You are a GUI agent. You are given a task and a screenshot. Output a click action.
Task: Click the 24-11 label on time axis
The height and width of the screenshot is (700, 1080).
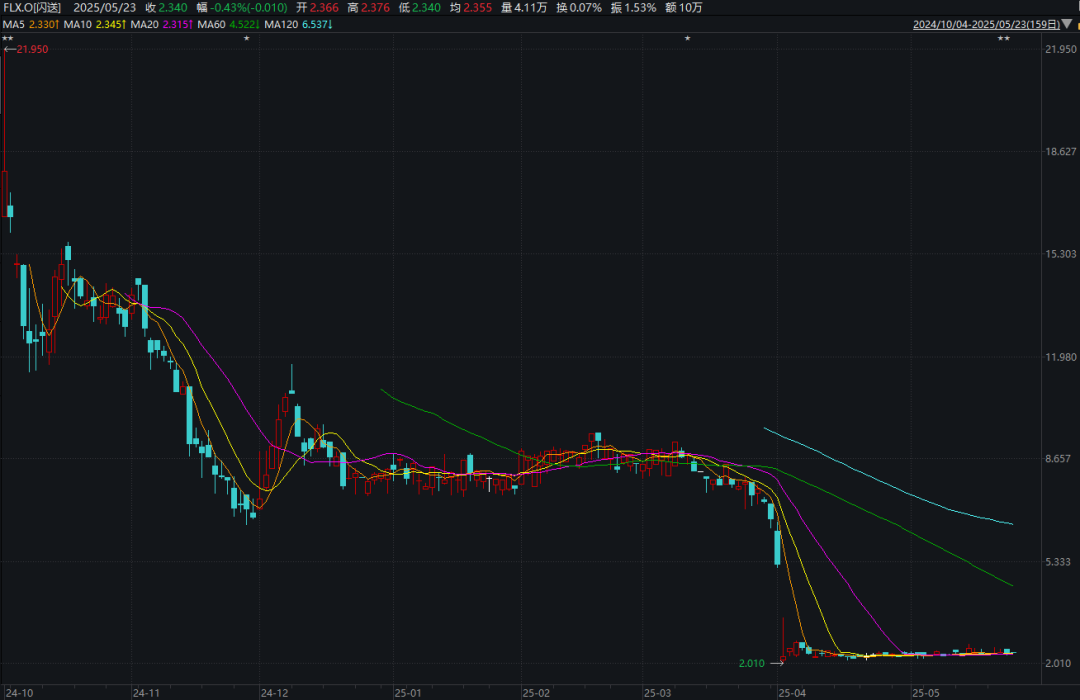click(146, 692)
